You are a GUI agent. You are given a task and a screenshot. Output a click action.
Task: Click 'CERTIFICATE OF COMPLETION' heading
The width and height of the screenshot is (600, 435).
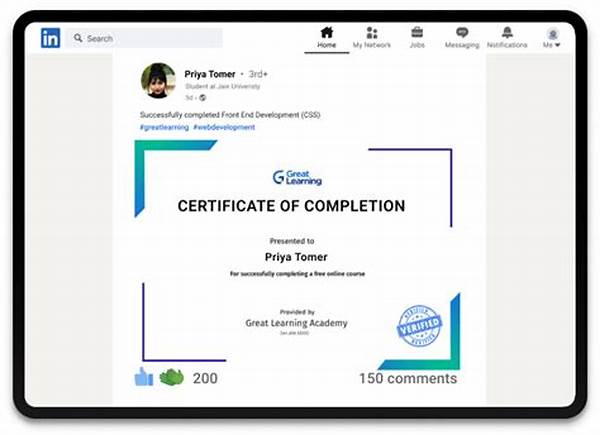coord(291,206)
